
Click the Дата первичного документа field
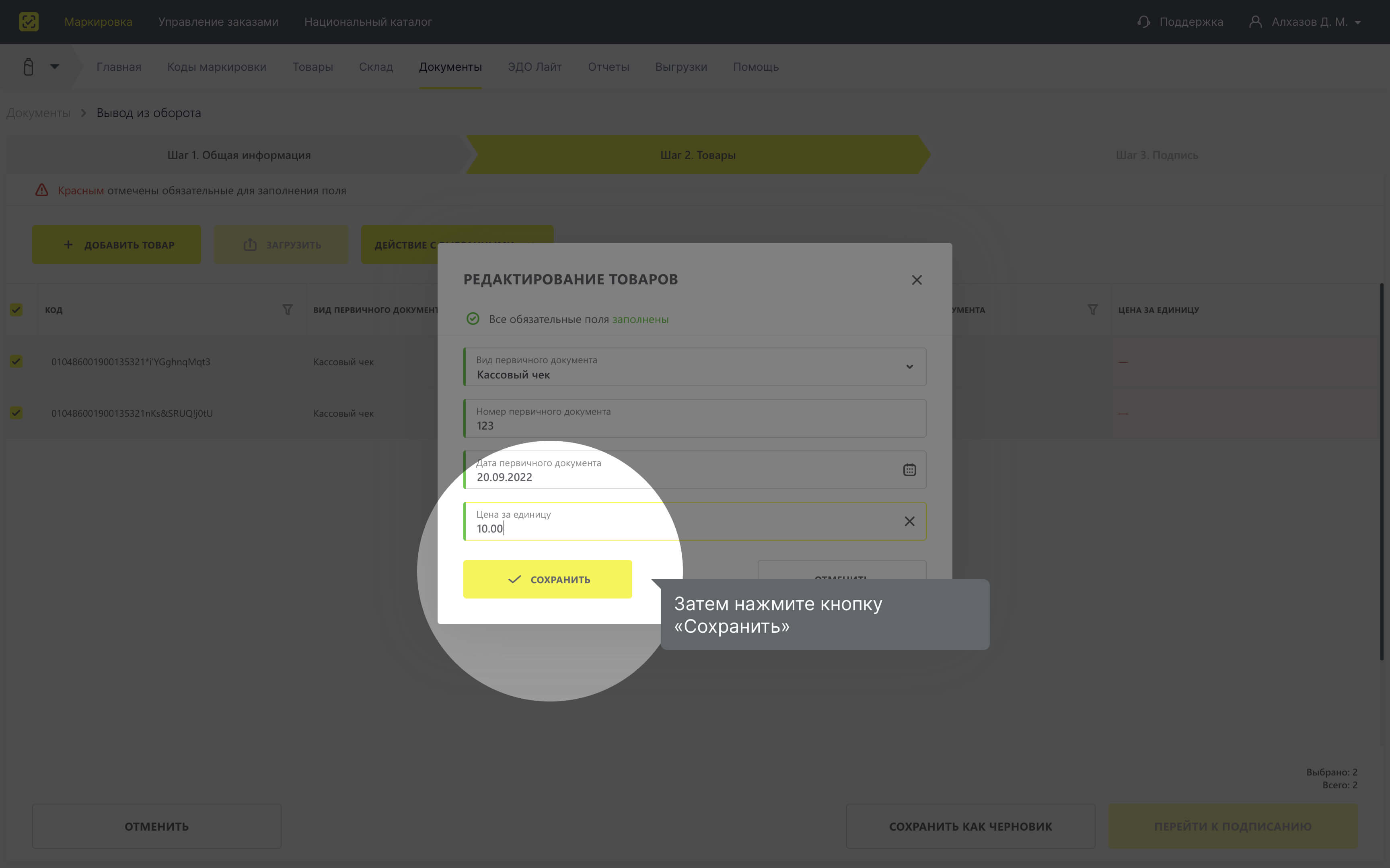[x=695, y=469]
